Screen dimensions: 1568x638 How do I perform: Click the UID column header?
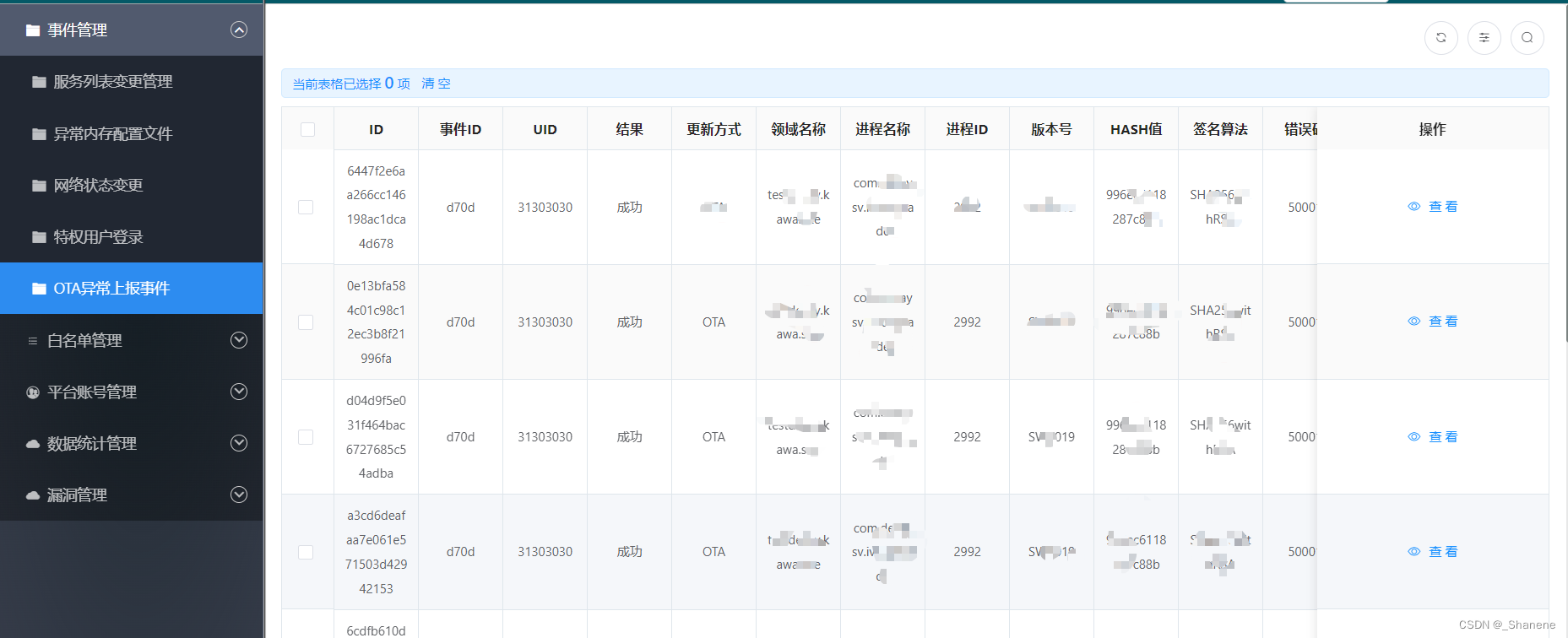click(x=545, y=129)
